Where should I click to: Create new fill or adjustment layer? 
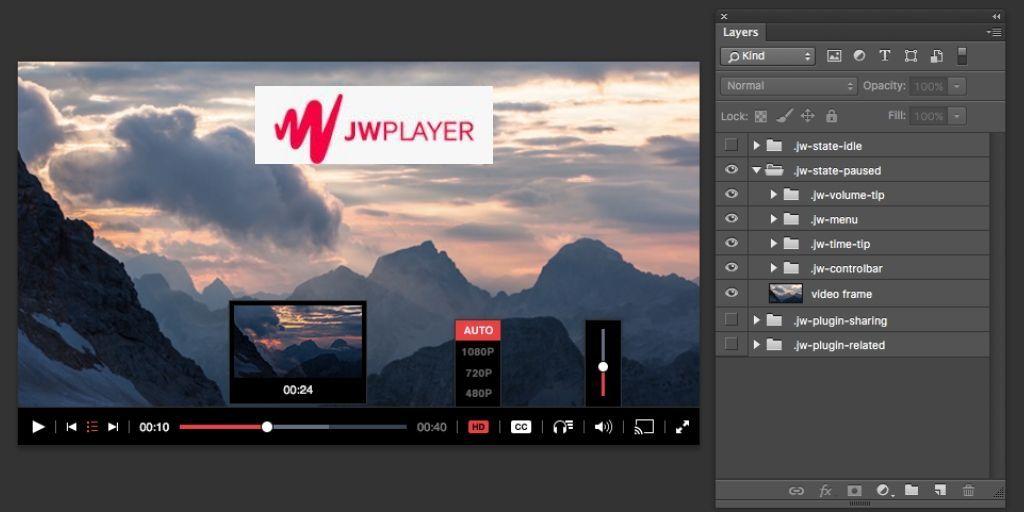coord(884,491)
